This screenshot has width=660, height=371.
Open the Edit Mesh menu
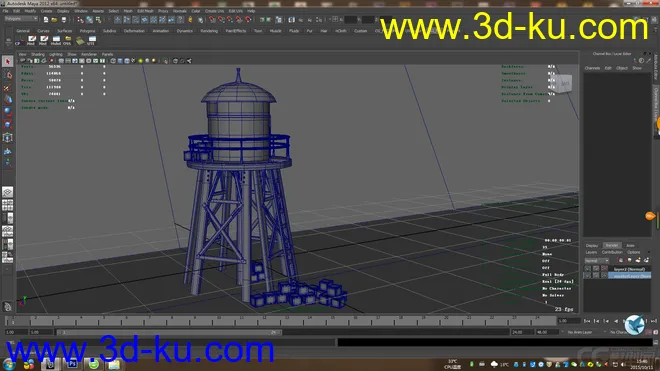[145, 11]
